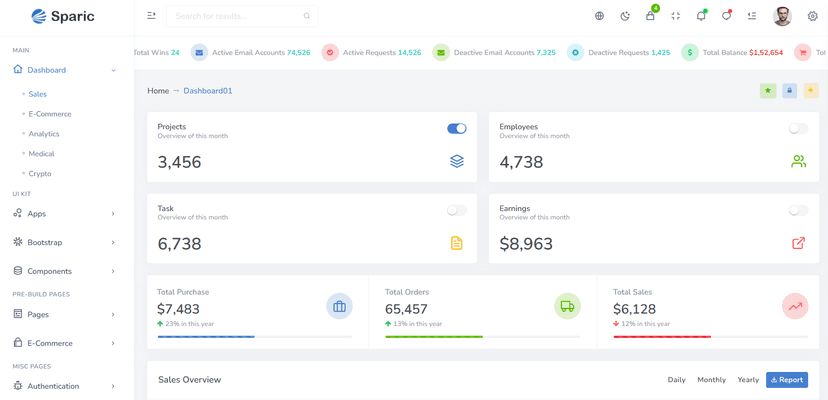Click the Task document icon
Viewport: 828px width, 400px height.
pos(457,243)
